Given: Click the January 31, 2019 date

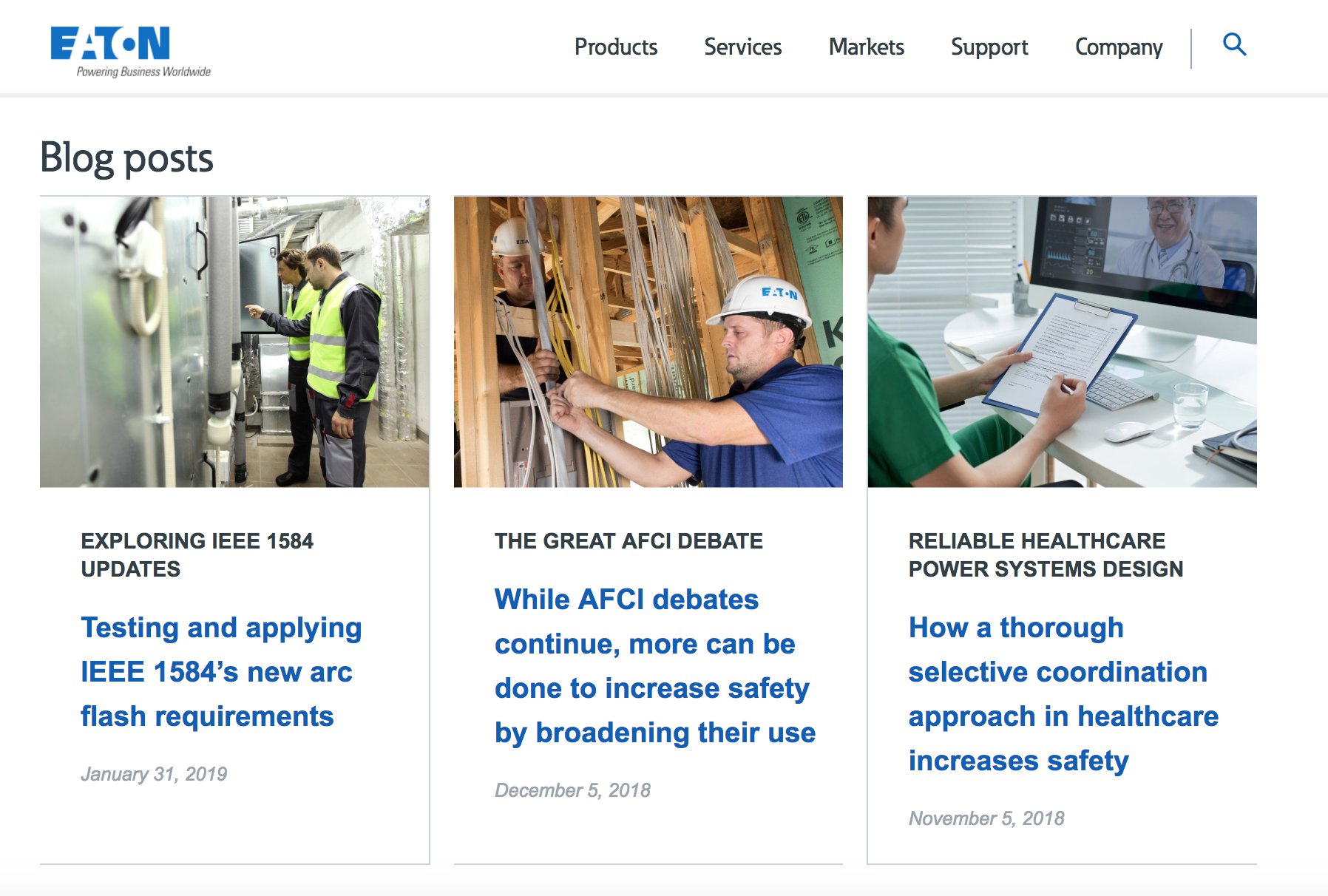Looking at the screenshot, I should coord(154,774).
